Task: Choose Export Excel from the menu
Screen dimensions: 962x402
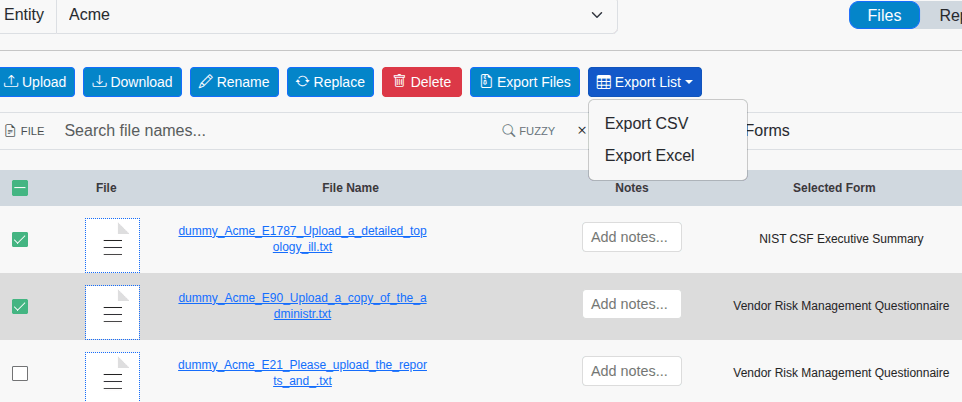Action: click(x=649, y=155)
